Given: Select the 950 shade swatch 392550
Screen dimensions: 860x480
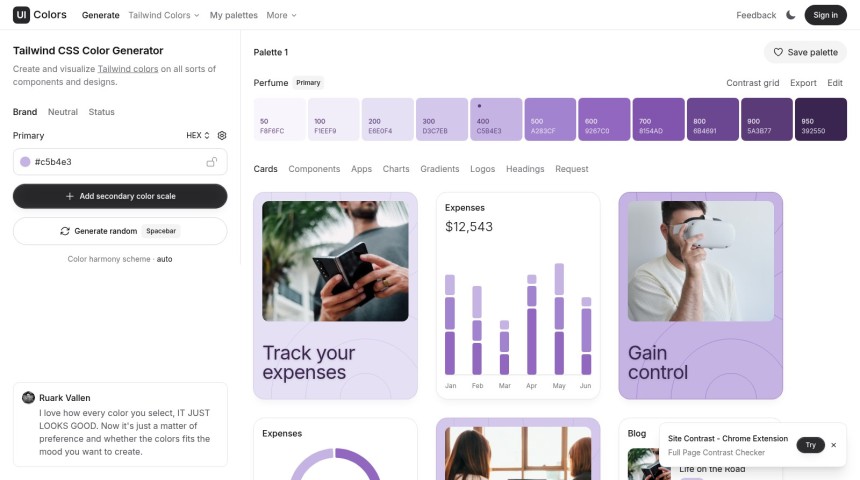Looking at the screenshot, I should pos(821,120).
